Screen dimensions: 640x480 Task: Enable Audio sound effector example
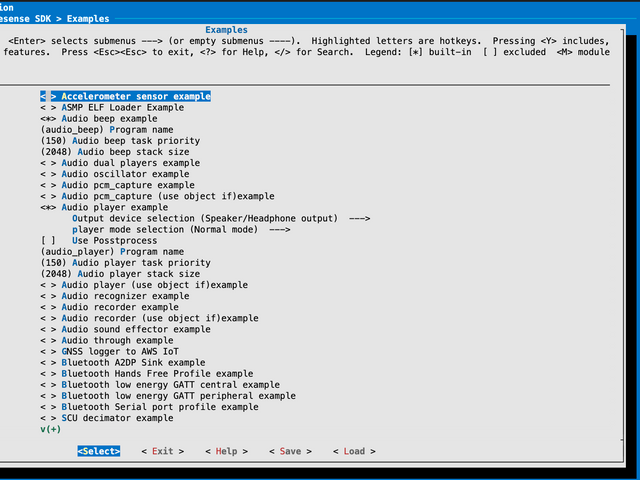pos(125,329)
